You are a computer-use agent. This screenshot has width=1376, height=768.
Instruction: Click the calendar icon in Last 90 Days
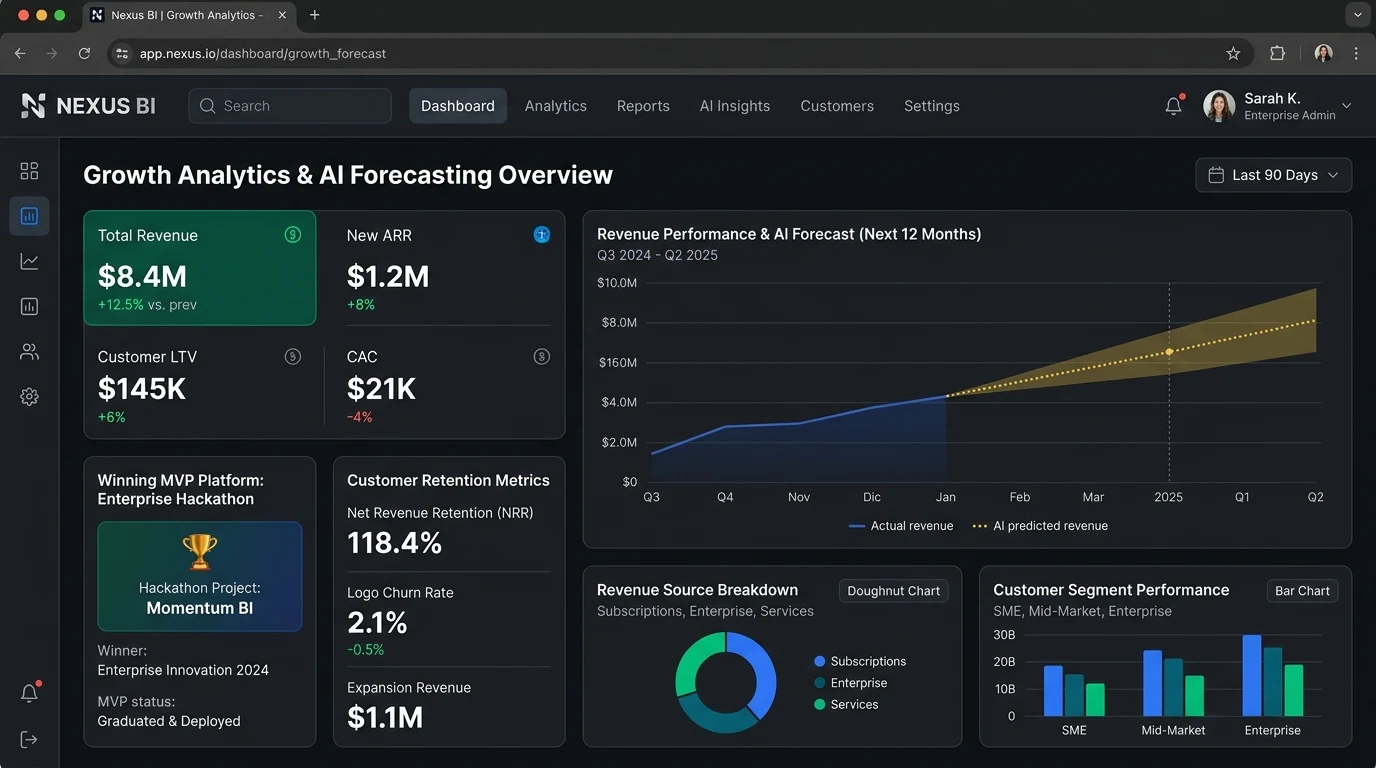tap(1216, 175)
